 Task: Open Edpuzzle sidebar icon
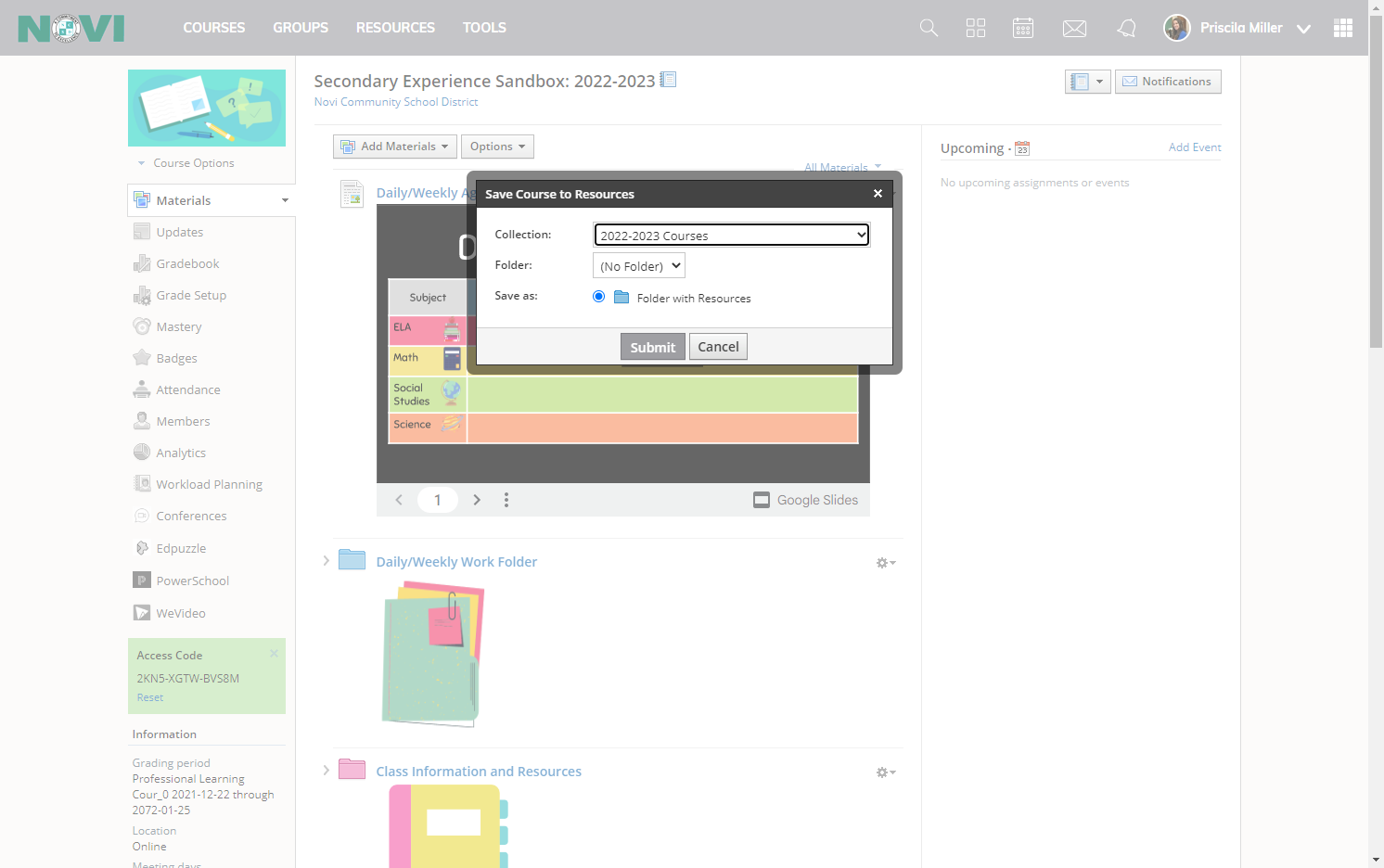coord(142,548)
